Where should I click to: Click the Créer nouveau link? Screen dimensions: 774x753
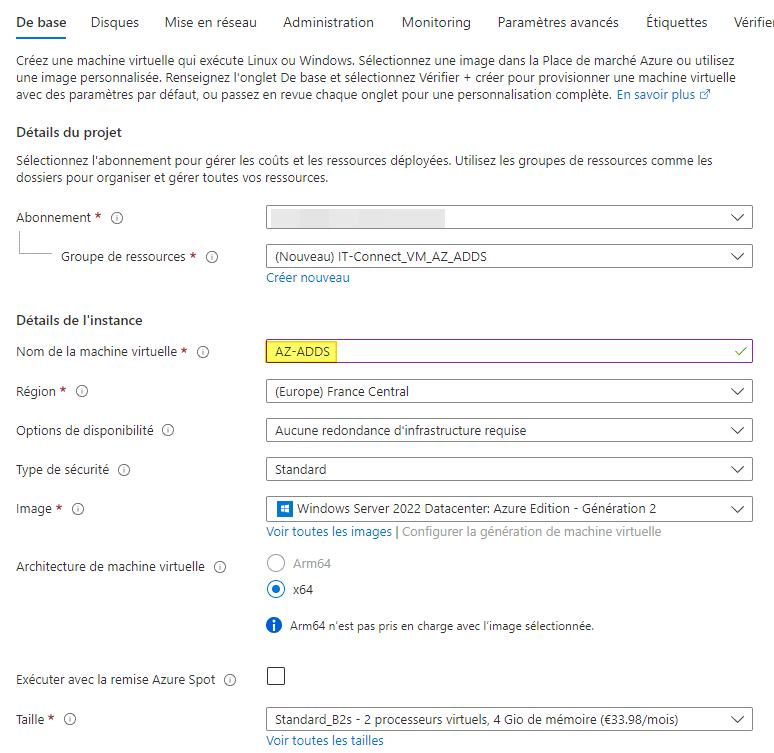coord(308,278)
